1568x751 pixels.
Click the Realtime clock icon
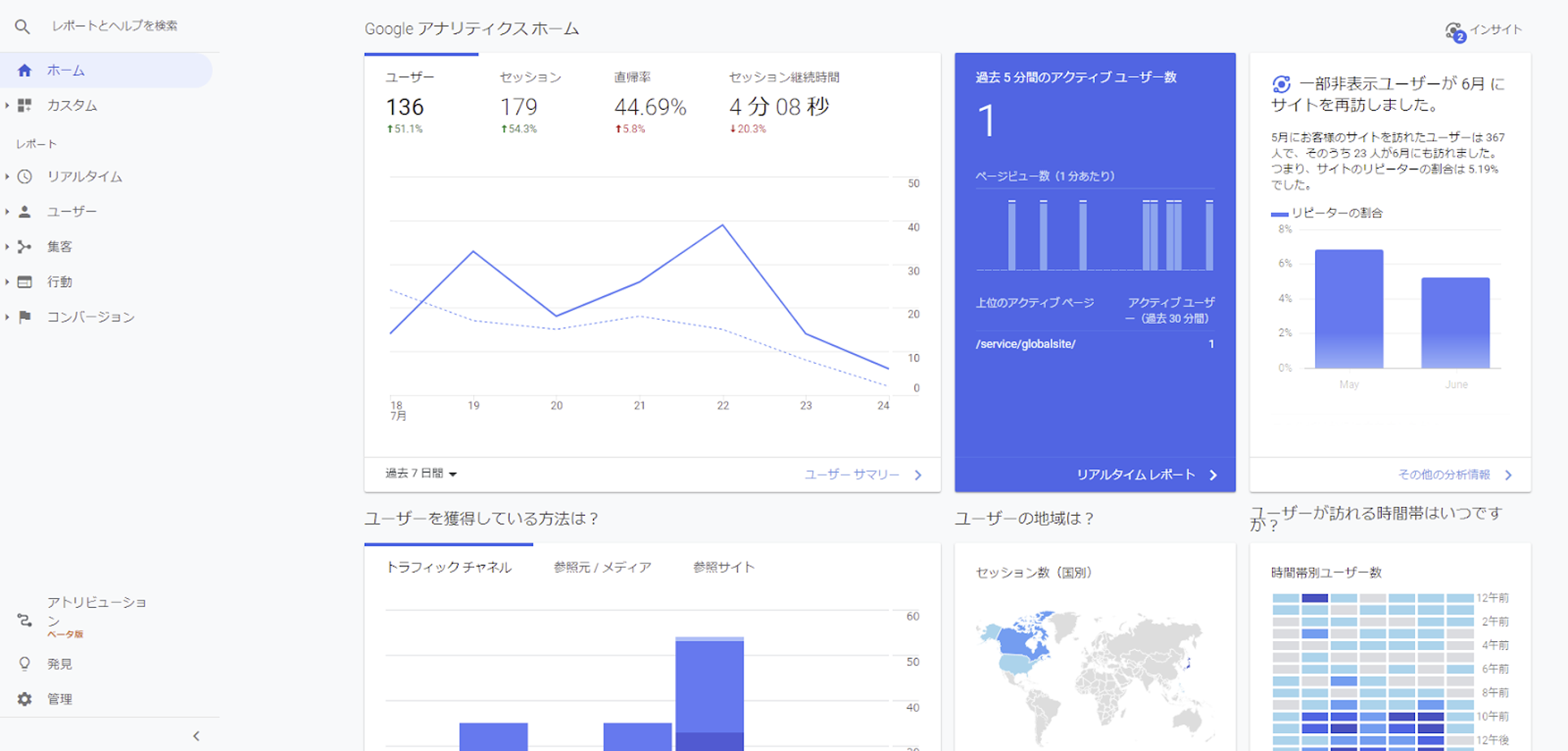(x=24, y=177)
